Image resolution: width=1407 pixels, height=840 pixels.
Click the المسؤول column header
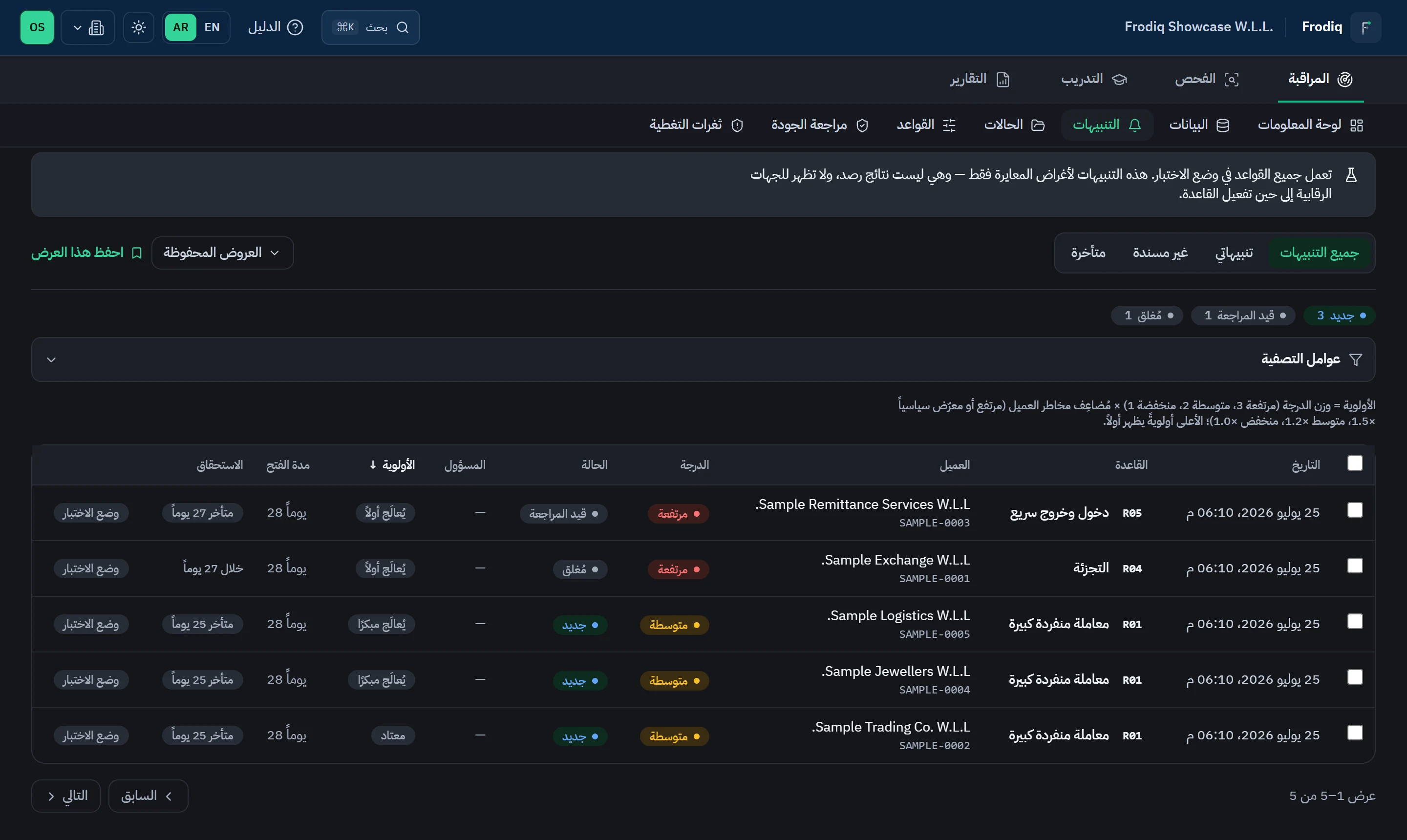[465, 465]
